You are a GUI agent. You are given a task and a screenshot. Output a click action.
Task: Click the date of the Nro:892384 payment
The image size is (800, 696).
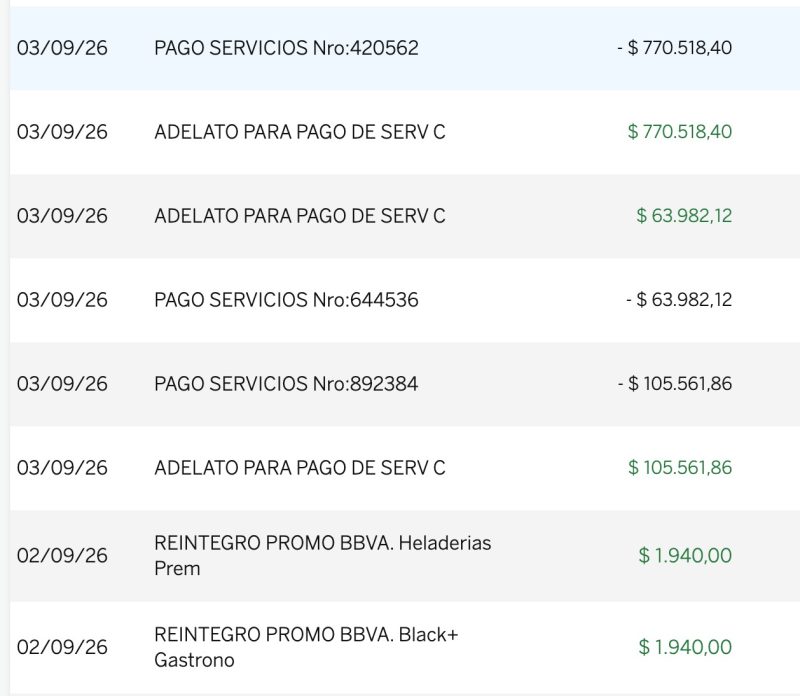(x=62, y=384)
